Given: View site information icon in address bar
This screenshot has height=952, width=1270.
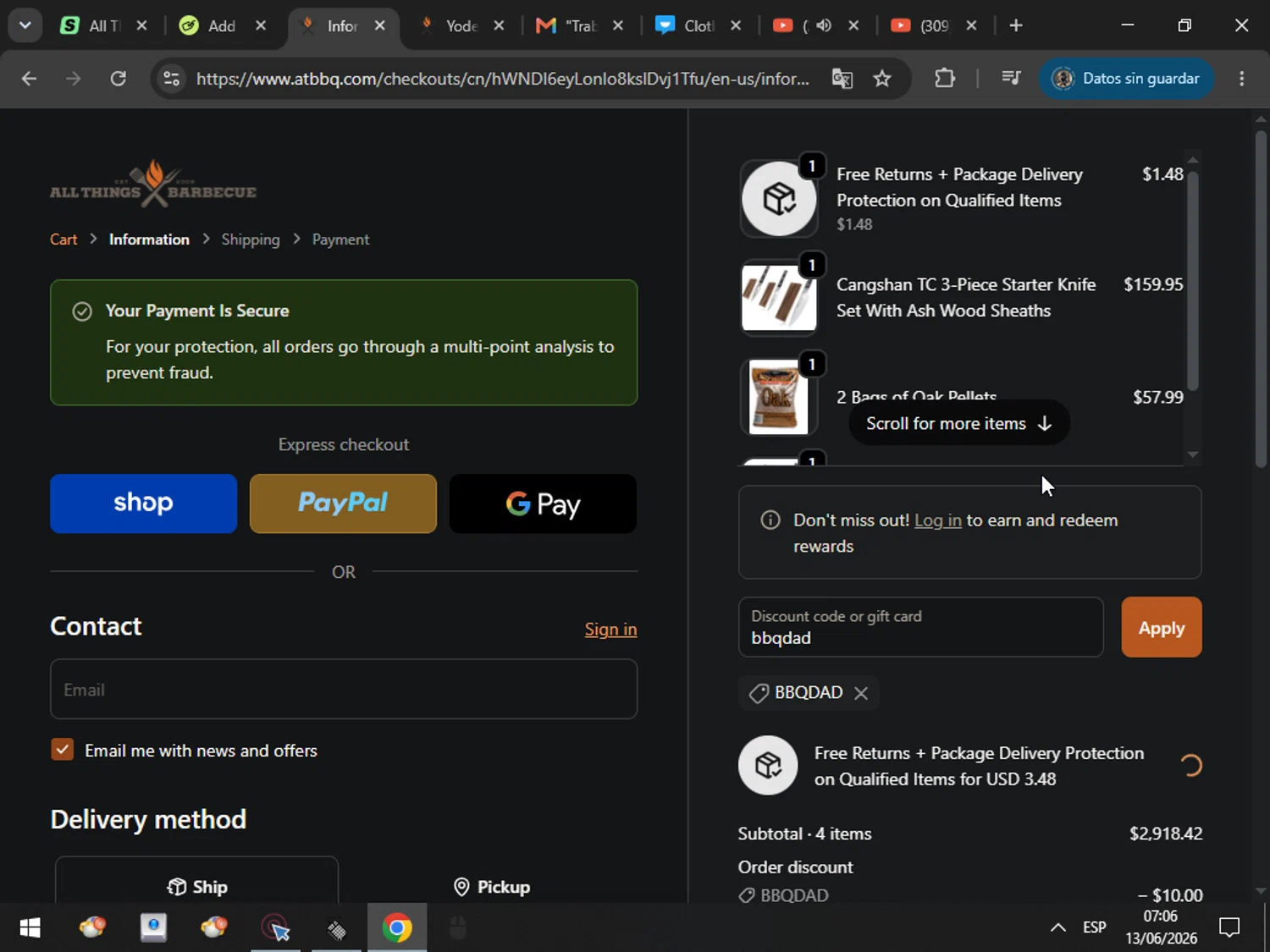Looking at the screenshot, I should click(x=171, y=79).
